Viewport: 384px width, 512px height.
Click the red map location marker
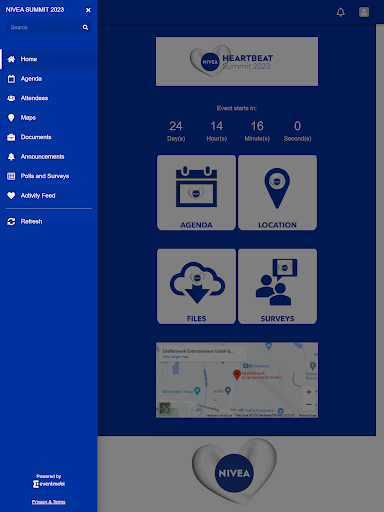pyautogui.click(x=237, y=375)
